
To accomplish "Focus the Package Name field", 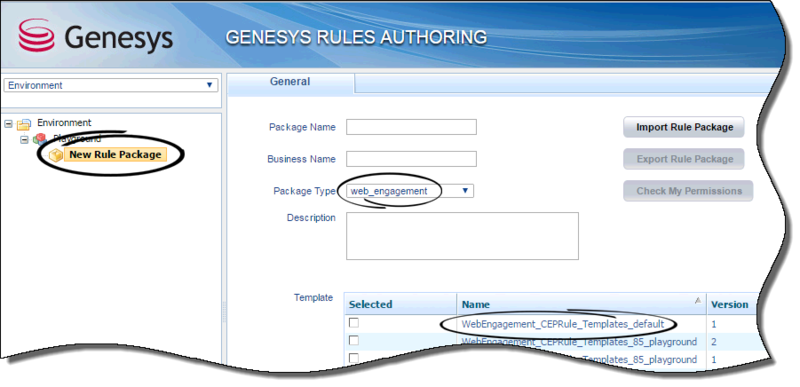I will (x=411, y=127).
